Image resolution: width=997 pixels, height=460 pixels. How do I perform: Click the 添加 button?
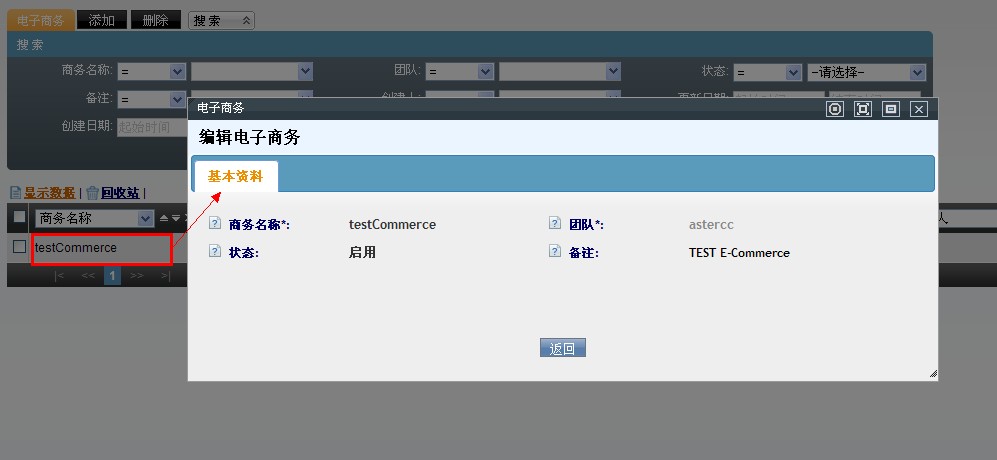point(102,20)
